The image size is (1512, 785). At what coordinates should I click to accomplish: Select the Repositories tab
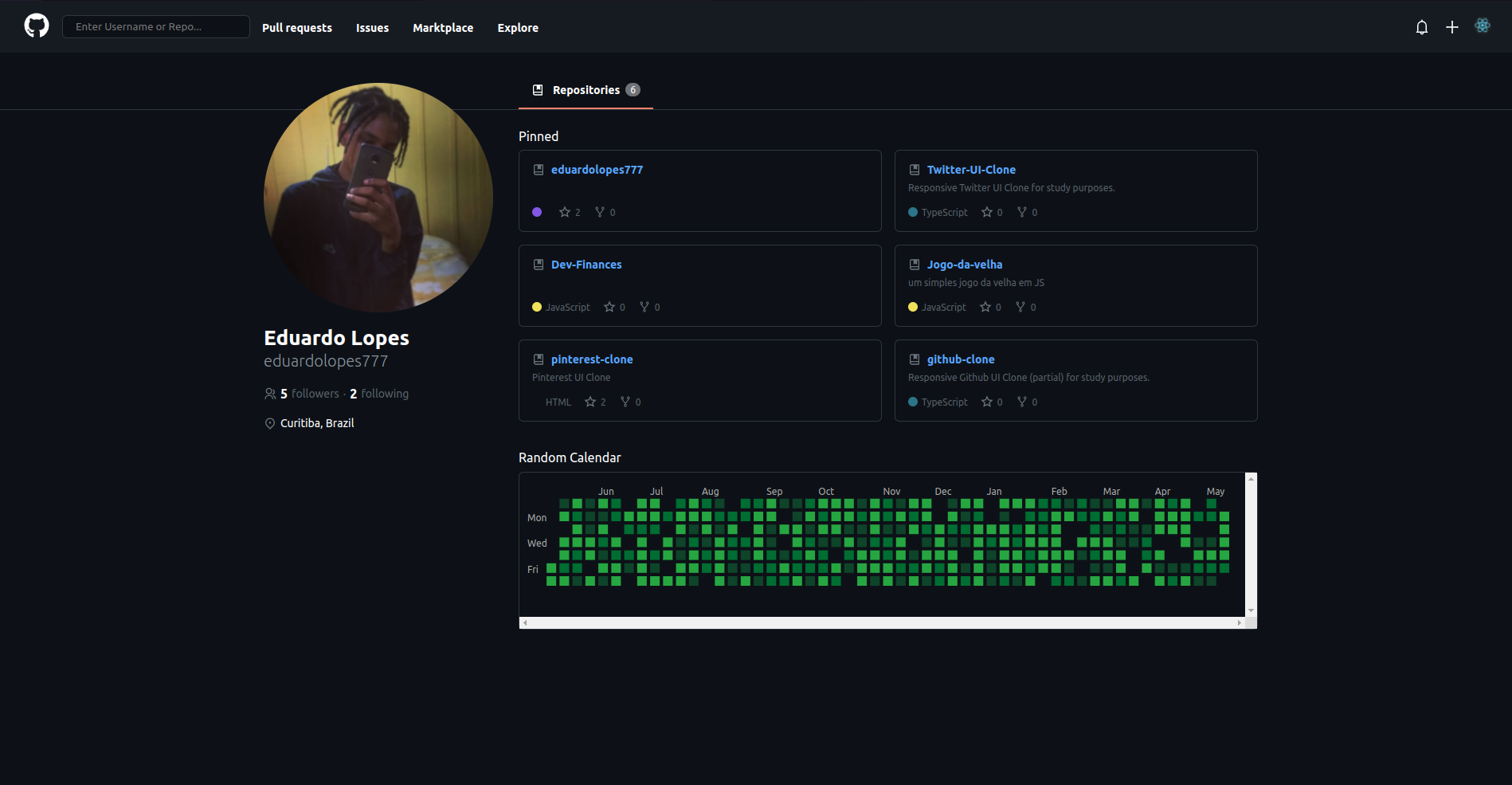pos(586,90)
